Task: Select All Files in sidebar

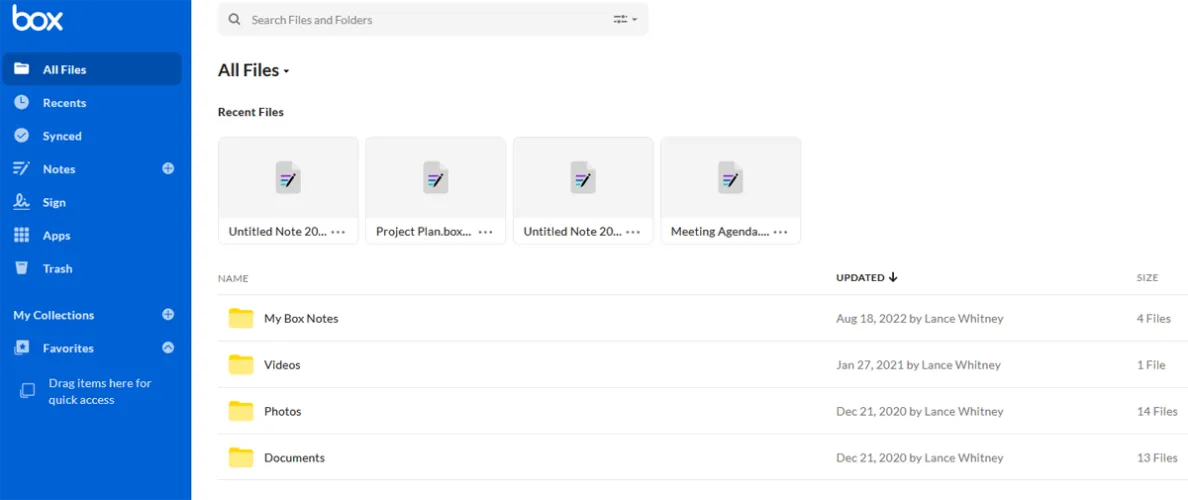Action: point(64,70)
